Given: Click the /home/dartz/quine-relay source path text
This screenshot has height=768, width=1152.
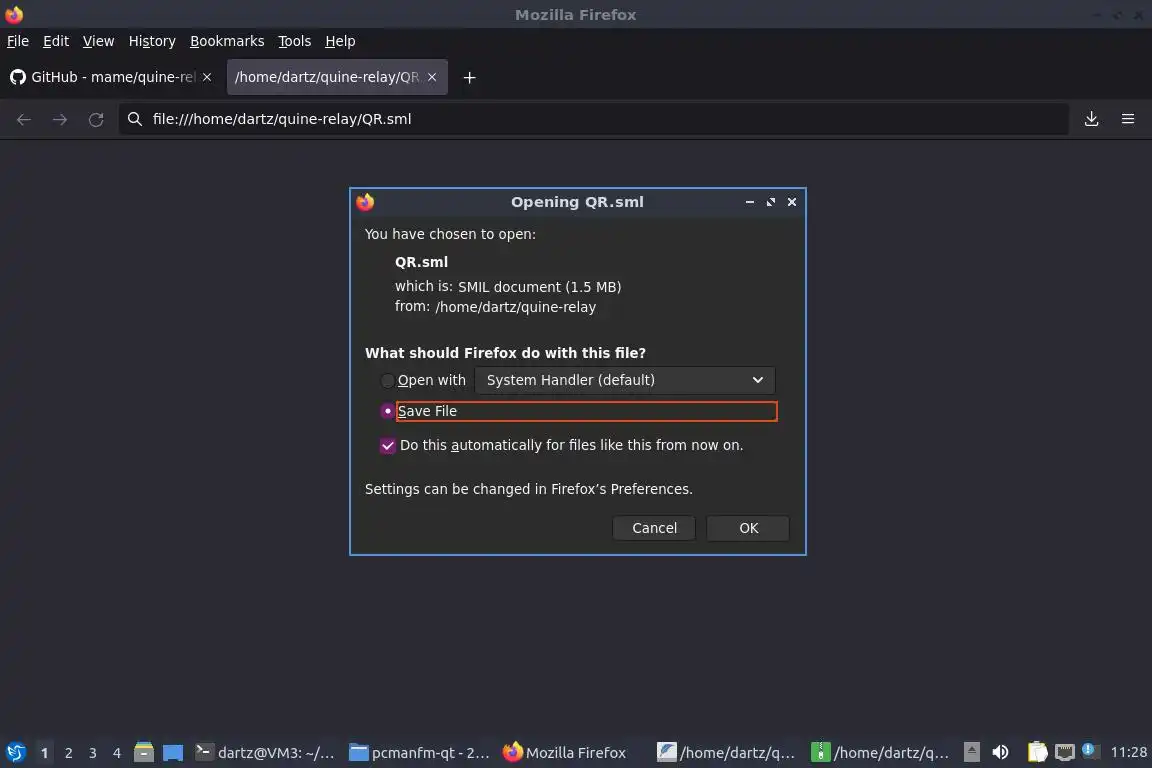Looking at the screenshot, I should [x=515, y=307].
